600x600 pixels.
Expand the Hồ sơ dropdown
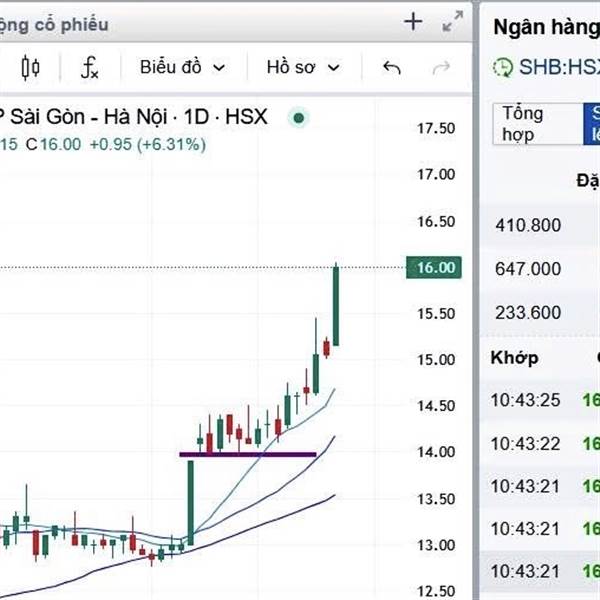coord(303,68)
